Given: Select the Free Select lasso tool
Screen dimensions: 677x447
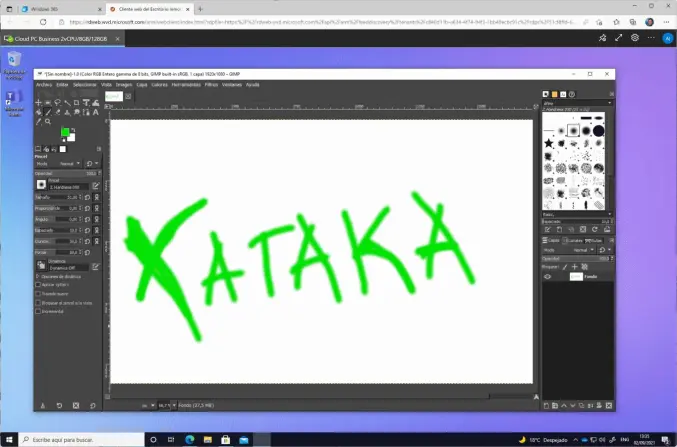Looking at the screenshot, I should [x=57, y=103].
